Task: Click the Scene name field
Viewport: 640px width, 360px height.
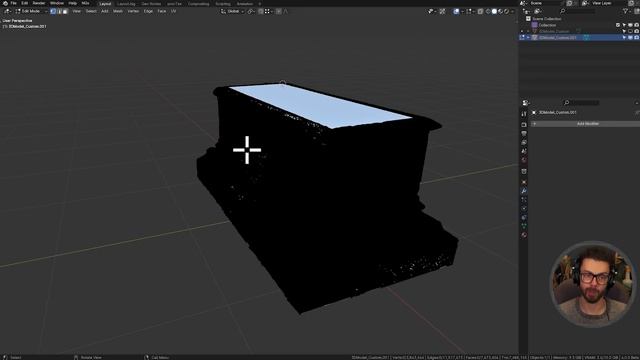Action: point(546,3)
